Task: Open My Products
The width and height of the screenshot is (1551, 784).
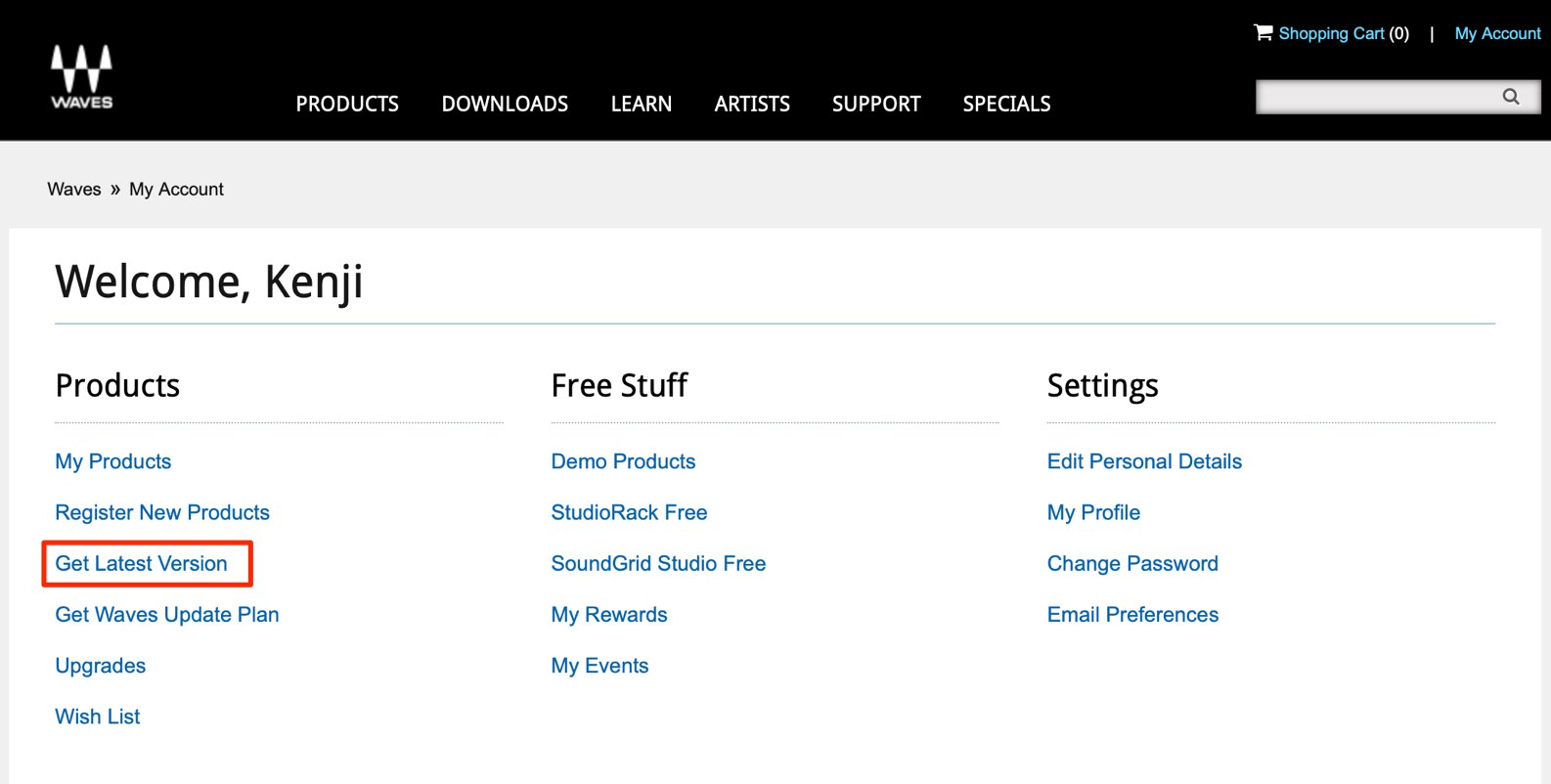Action: pos(113,461)
